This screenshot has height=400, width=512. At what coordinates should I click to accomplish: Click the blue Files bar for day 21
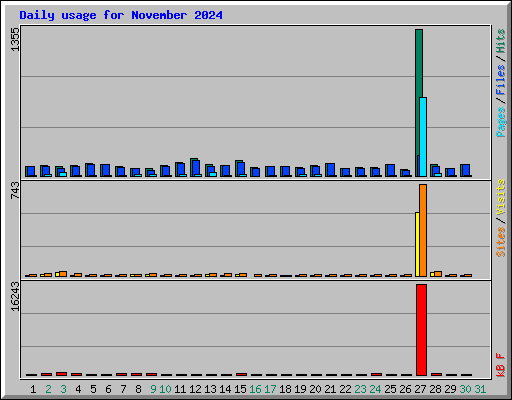(x=331, y=170)
